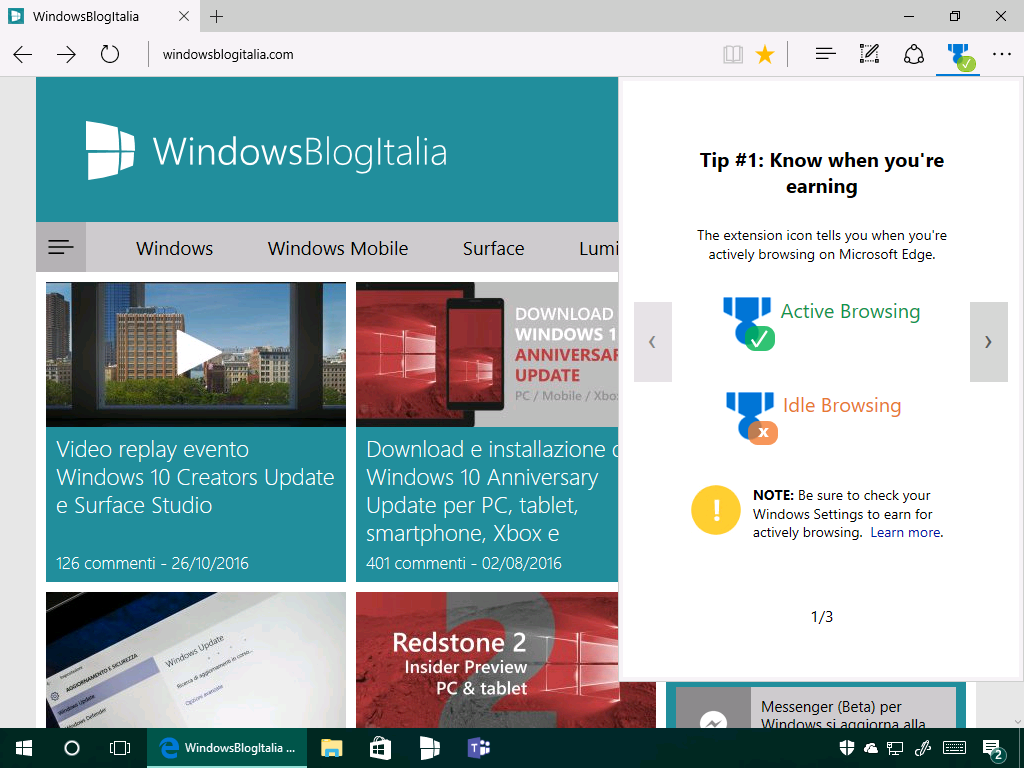Open the network tray icon

click(x=895, y=748)
